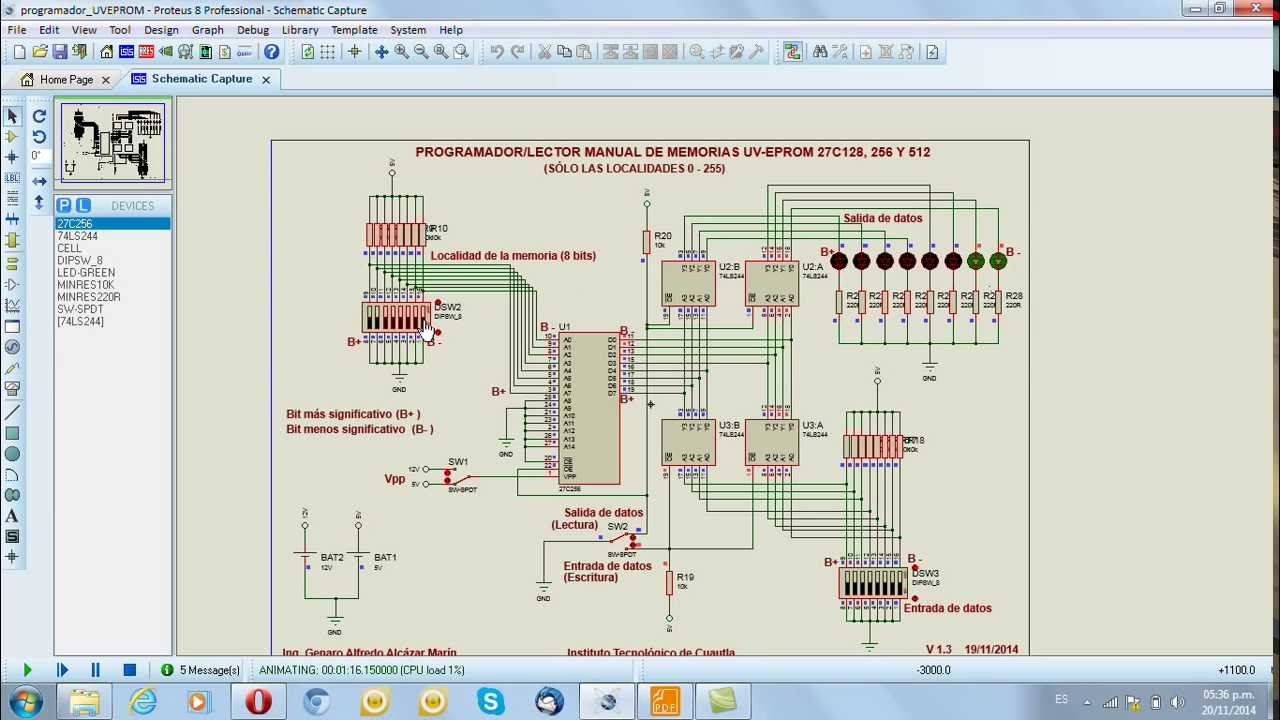
Task: Click Rotate Anti-Clockwise button
Action: [39, 137]
